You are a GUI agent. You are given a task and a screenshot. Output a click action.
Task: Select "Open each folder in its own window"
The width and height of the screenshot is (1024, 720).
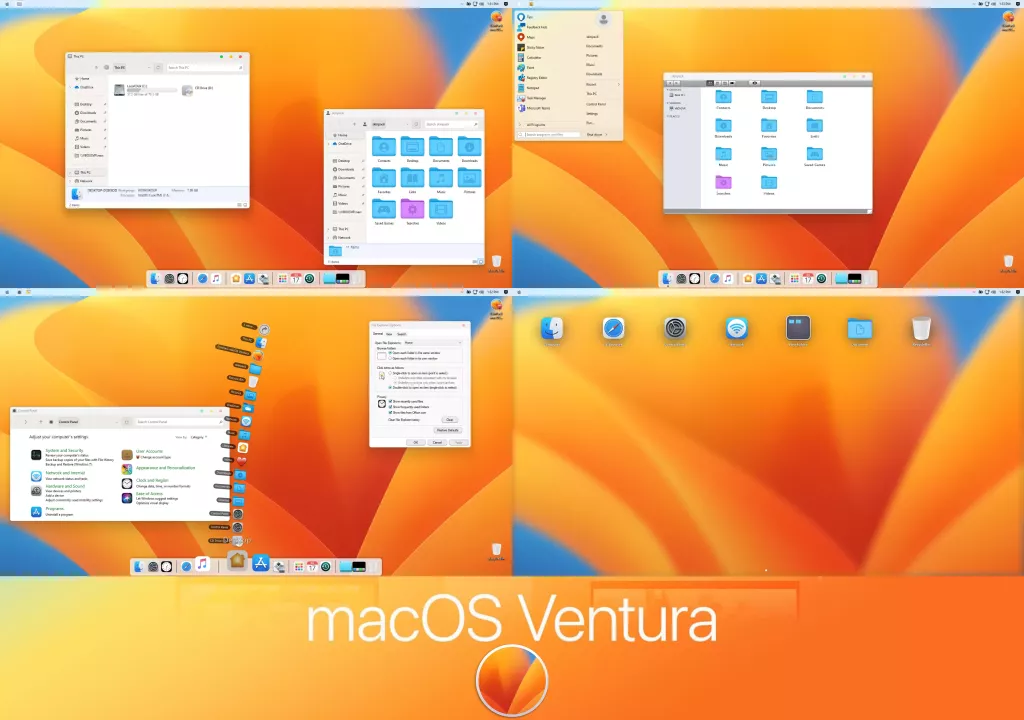389,358
